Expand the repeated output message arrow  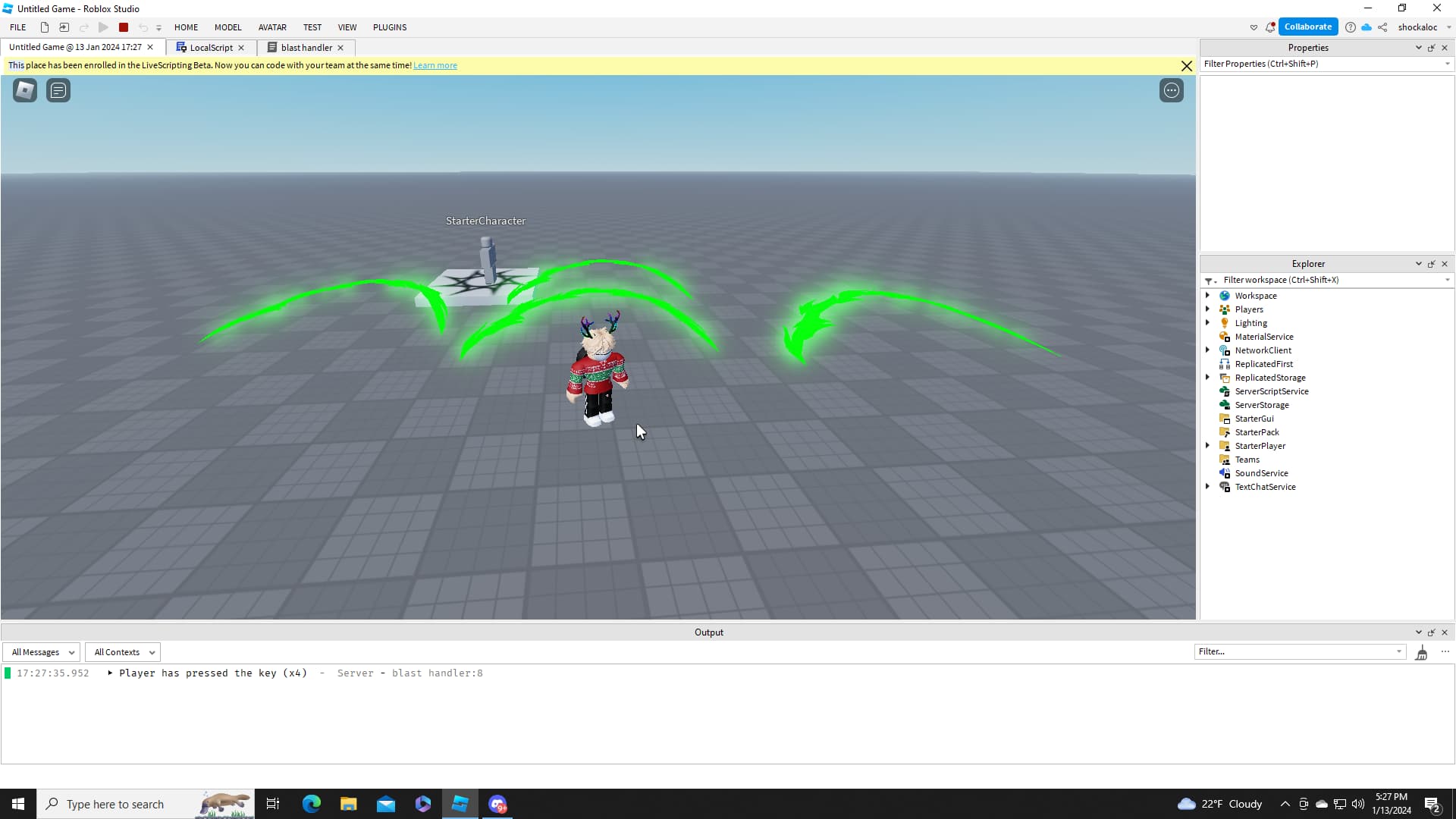pyautogui.click(x=110, y=673)
